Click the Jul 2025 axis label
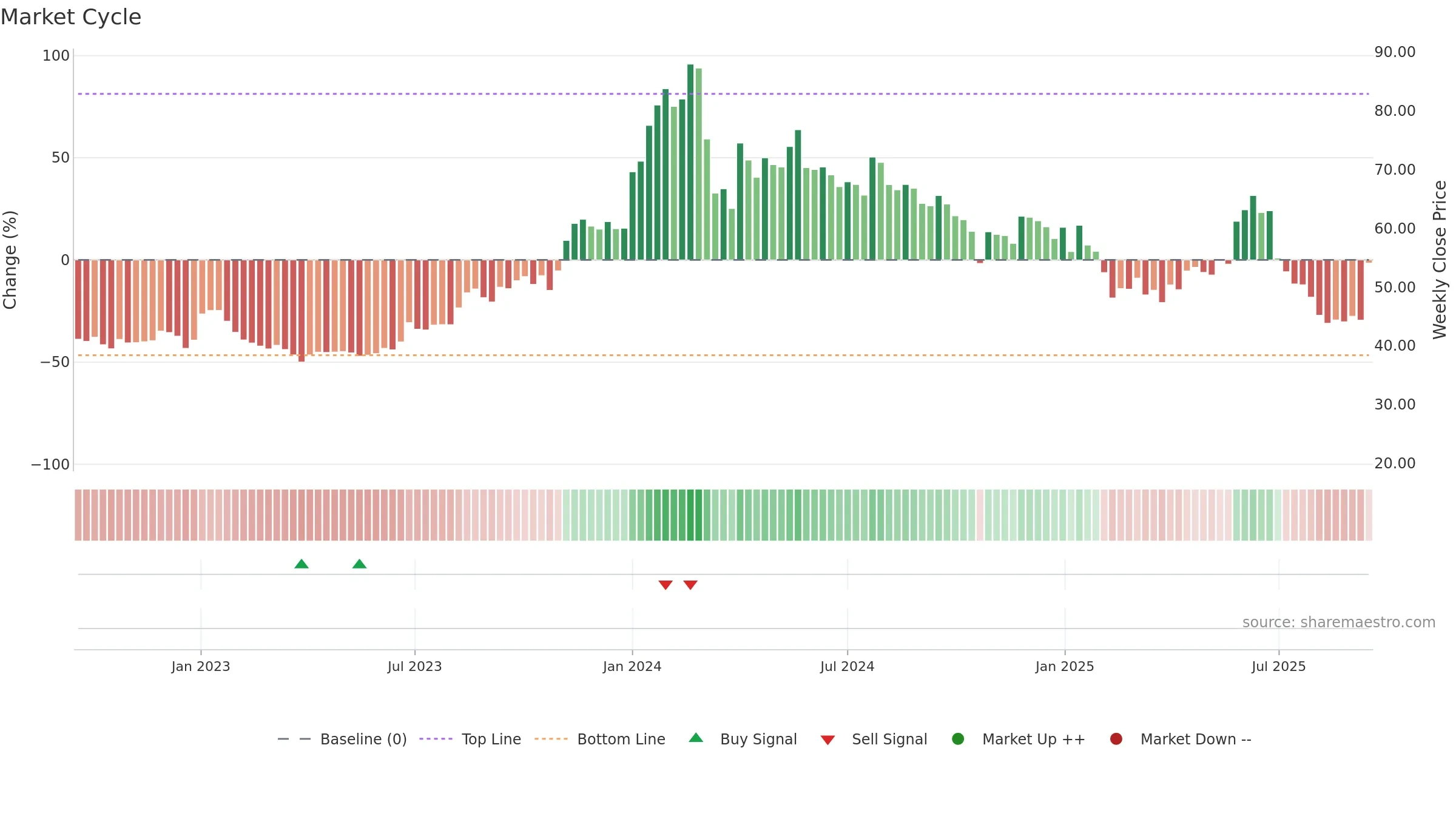The height and width of the screenshot is (819, 1456). coord(1279,667)
